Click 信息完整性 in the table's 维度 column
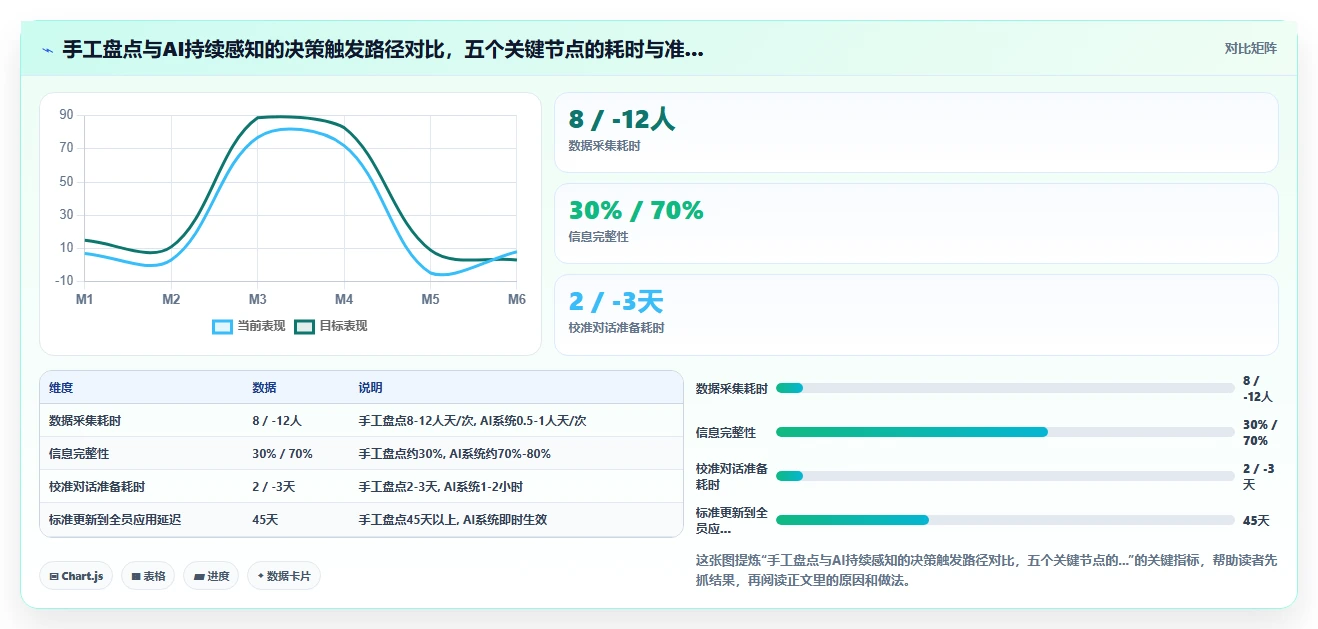Image resolution: width=1318 pixels, height=629 pixels. (79, 454)
